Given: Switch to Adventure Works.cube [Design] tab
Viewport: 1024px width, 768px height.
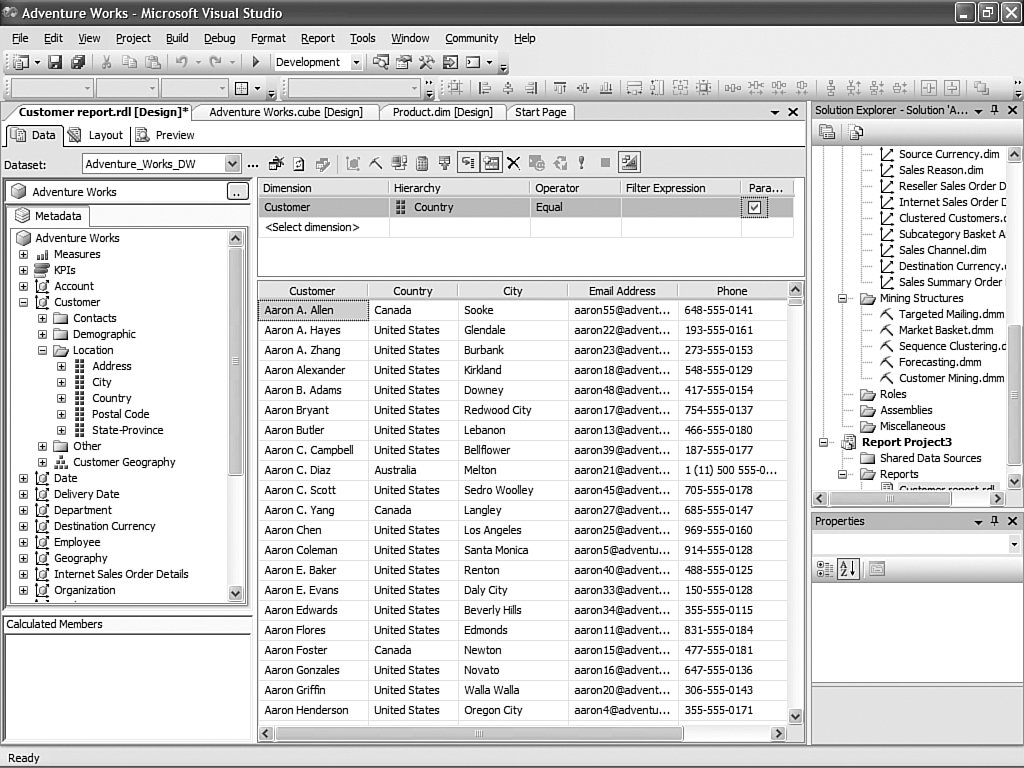Looking at the screenshot, I should (x=286, y=112).
